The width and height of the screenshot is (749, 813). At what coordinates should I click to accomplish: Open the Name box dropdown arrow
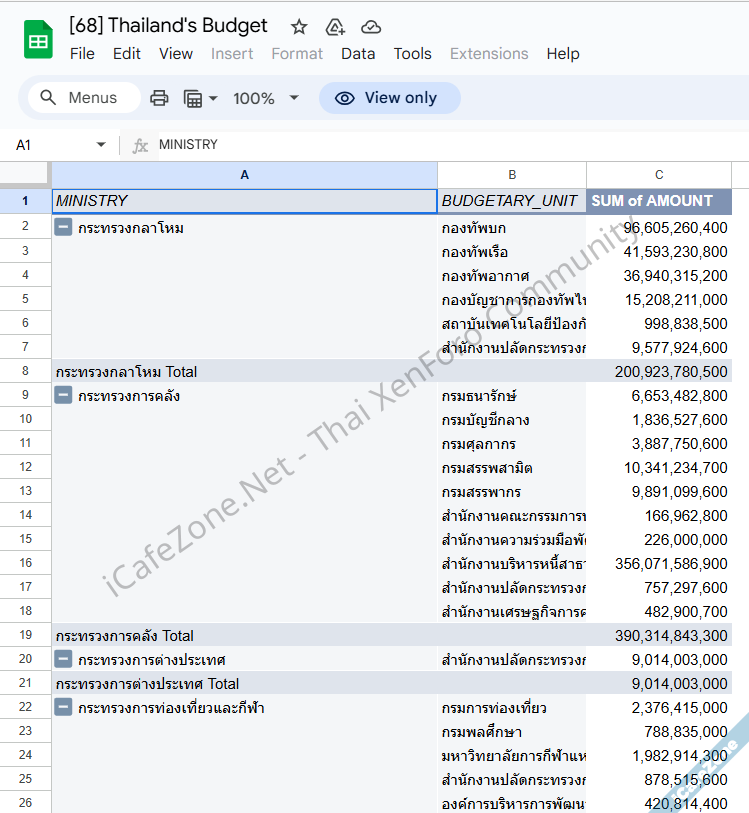[x=100, y=145]
